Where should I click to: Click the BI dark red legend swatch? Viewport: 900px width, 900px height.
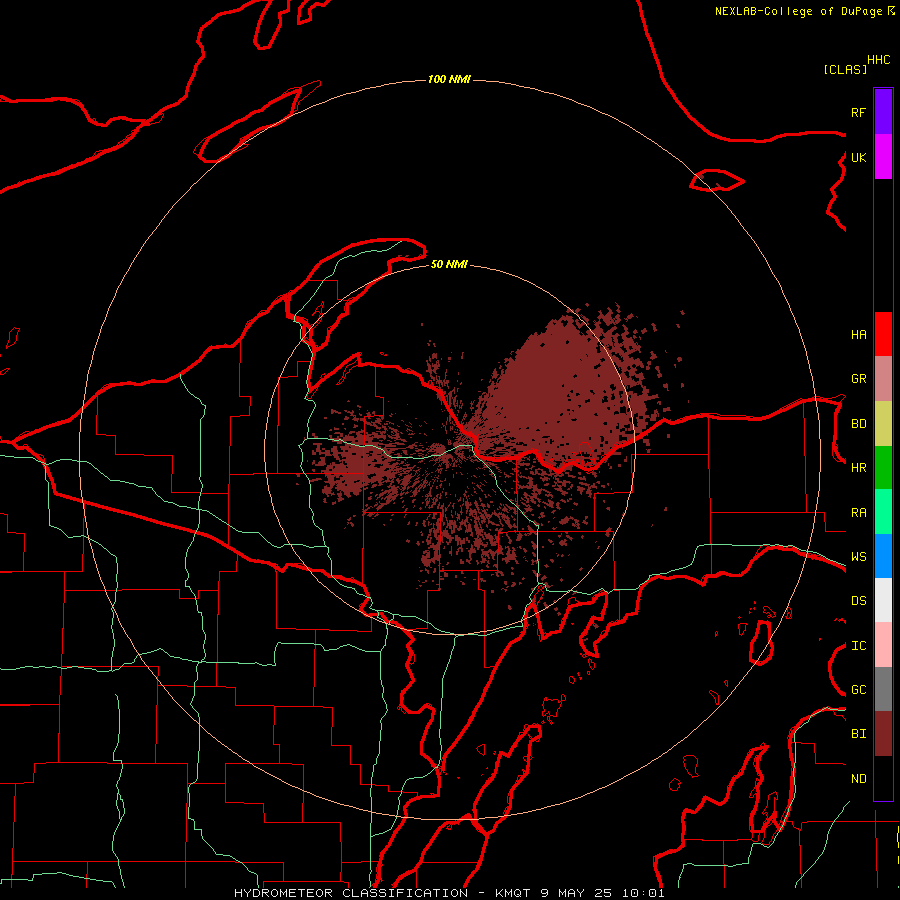(x=883, y=734)
